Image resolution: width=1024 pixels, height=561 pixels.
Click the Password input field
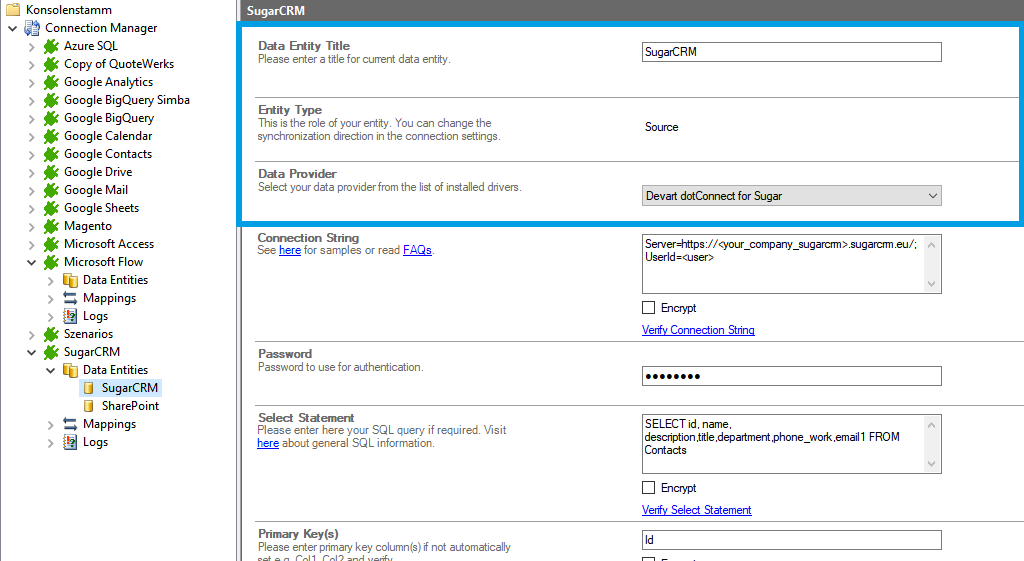pos(791,376)
